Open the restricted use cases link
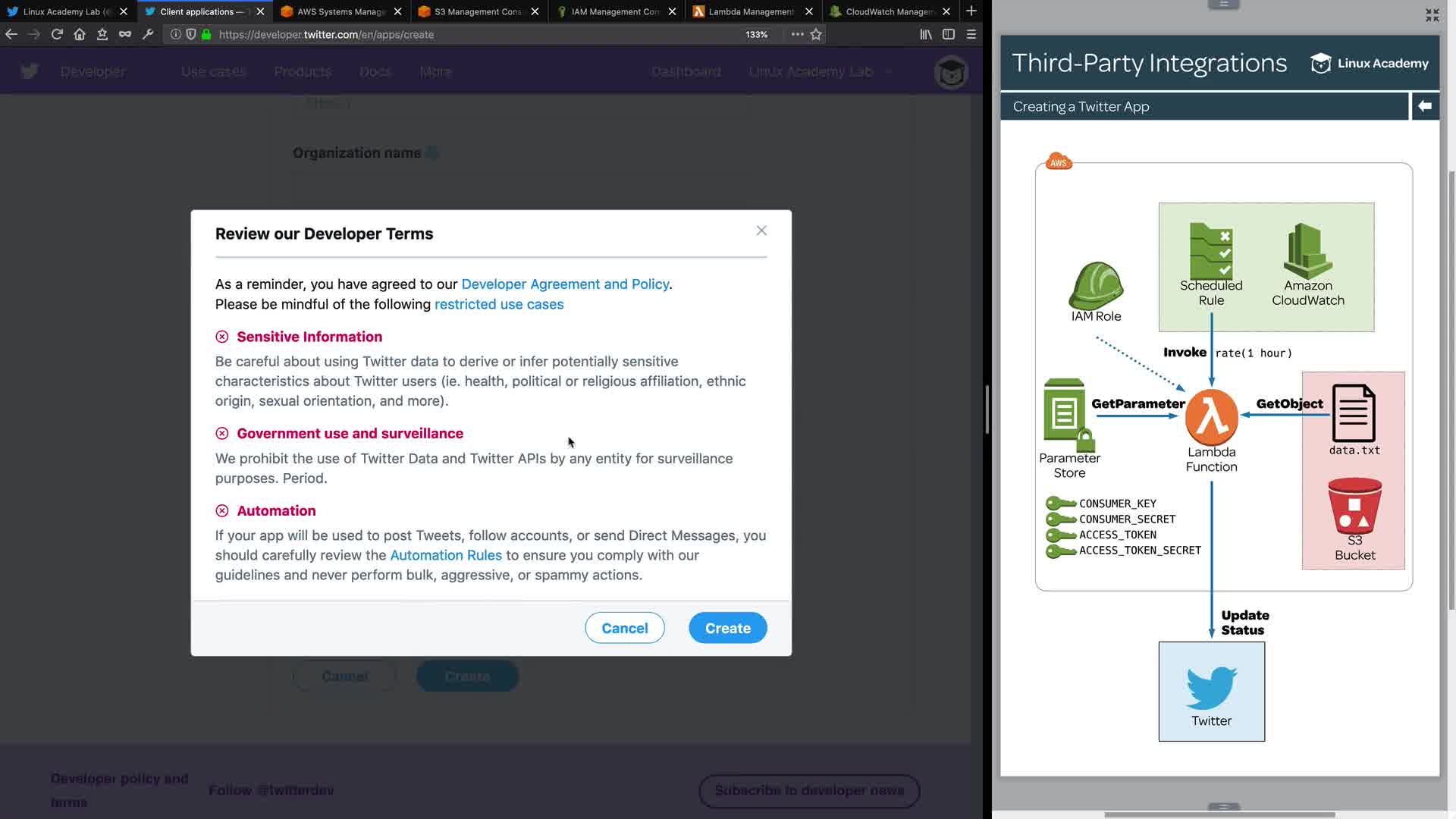Viewport: 1456px width, 819px height. pos(499,304)
